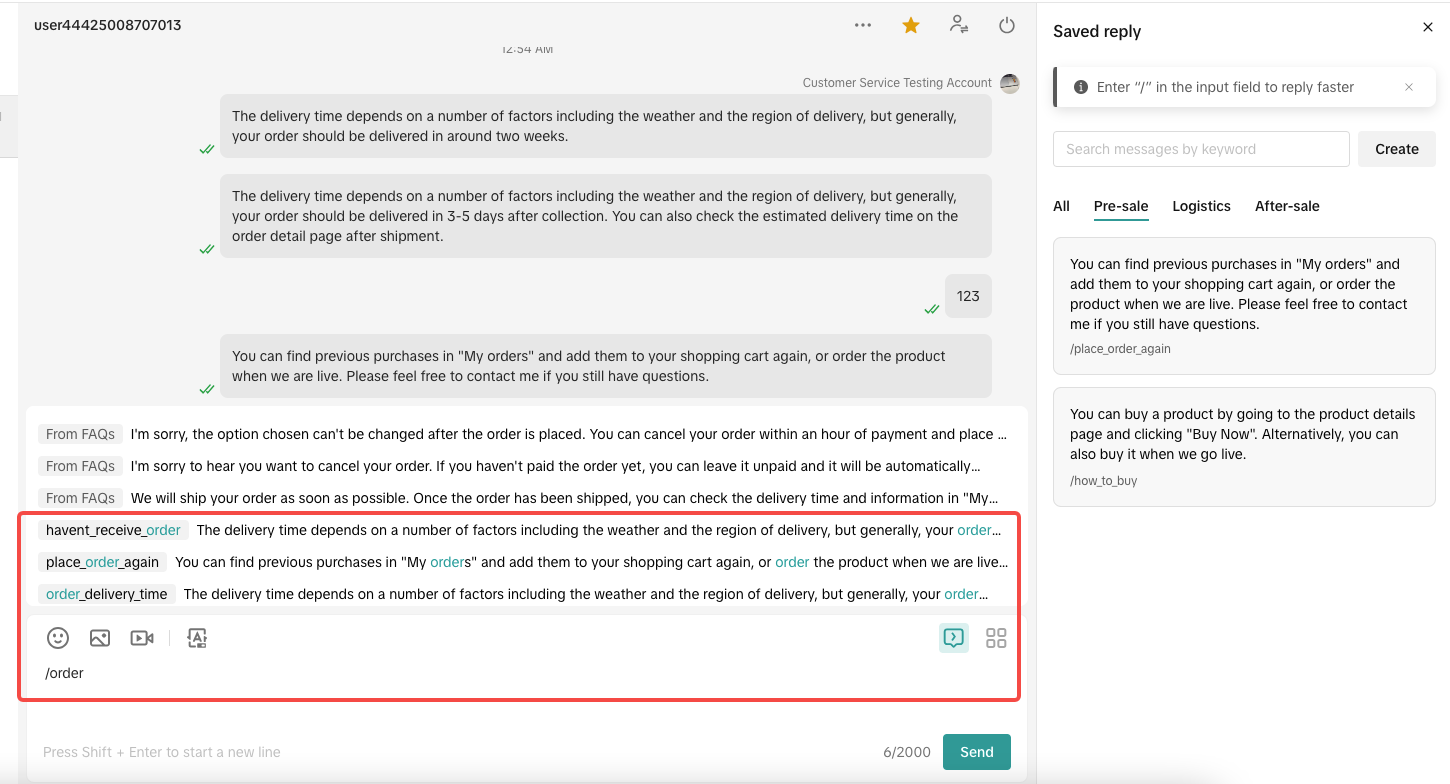Image resolution: width=1450 pixels, height=784 pixels.
Task: Toggle the gold star on conversation
Action: [x=911, y=25]
